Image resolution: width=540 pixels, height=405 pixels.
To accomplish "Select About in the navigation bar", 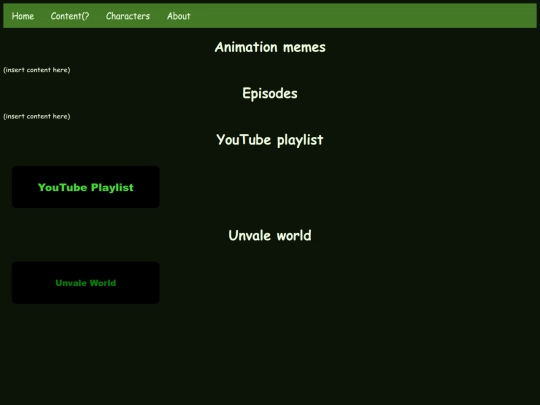I will [x=178, y=16].
